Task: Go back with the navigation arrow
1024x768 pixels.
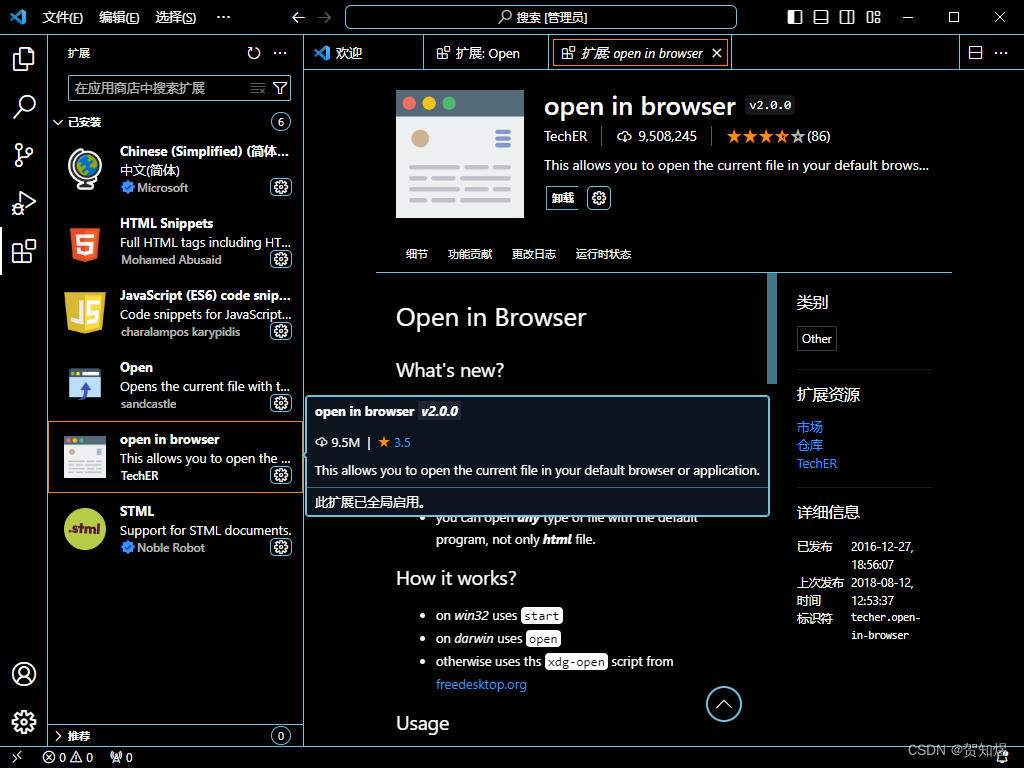Action: tap(298, 18)
